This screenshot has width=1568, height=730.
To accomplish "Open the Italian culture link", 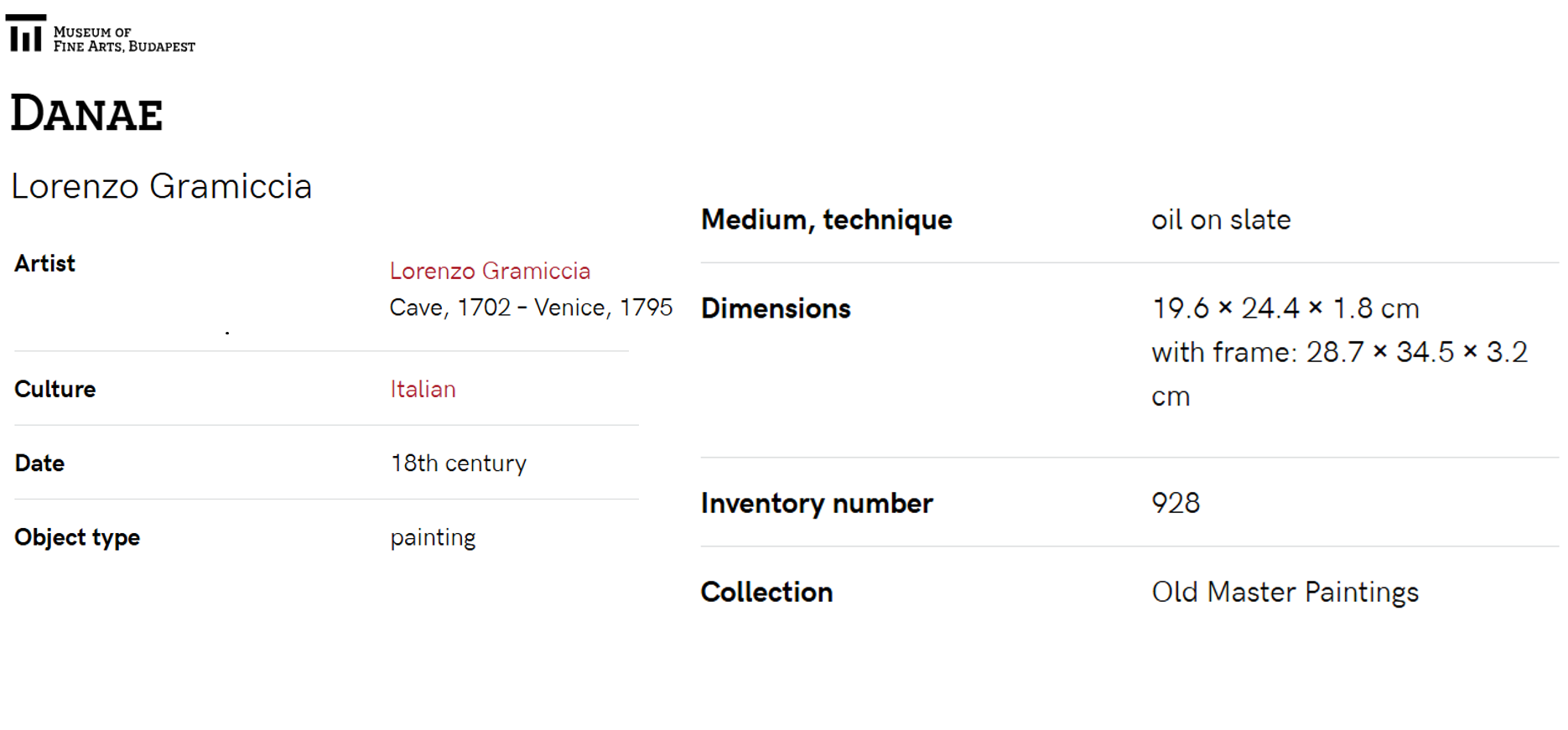I will coord(423,389).
